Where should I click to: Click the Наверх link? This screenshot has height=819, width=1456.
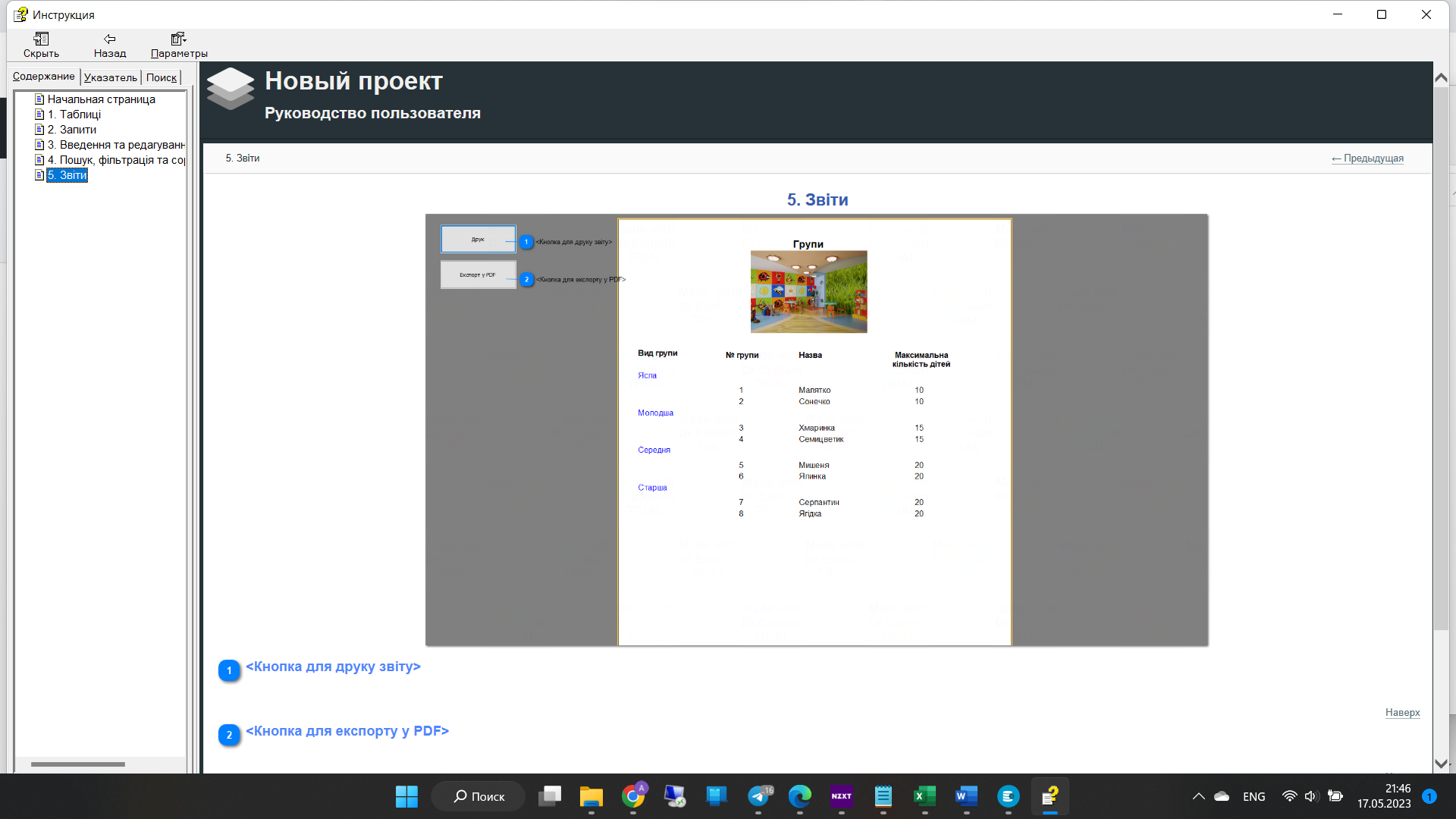tap(1402, 712)
